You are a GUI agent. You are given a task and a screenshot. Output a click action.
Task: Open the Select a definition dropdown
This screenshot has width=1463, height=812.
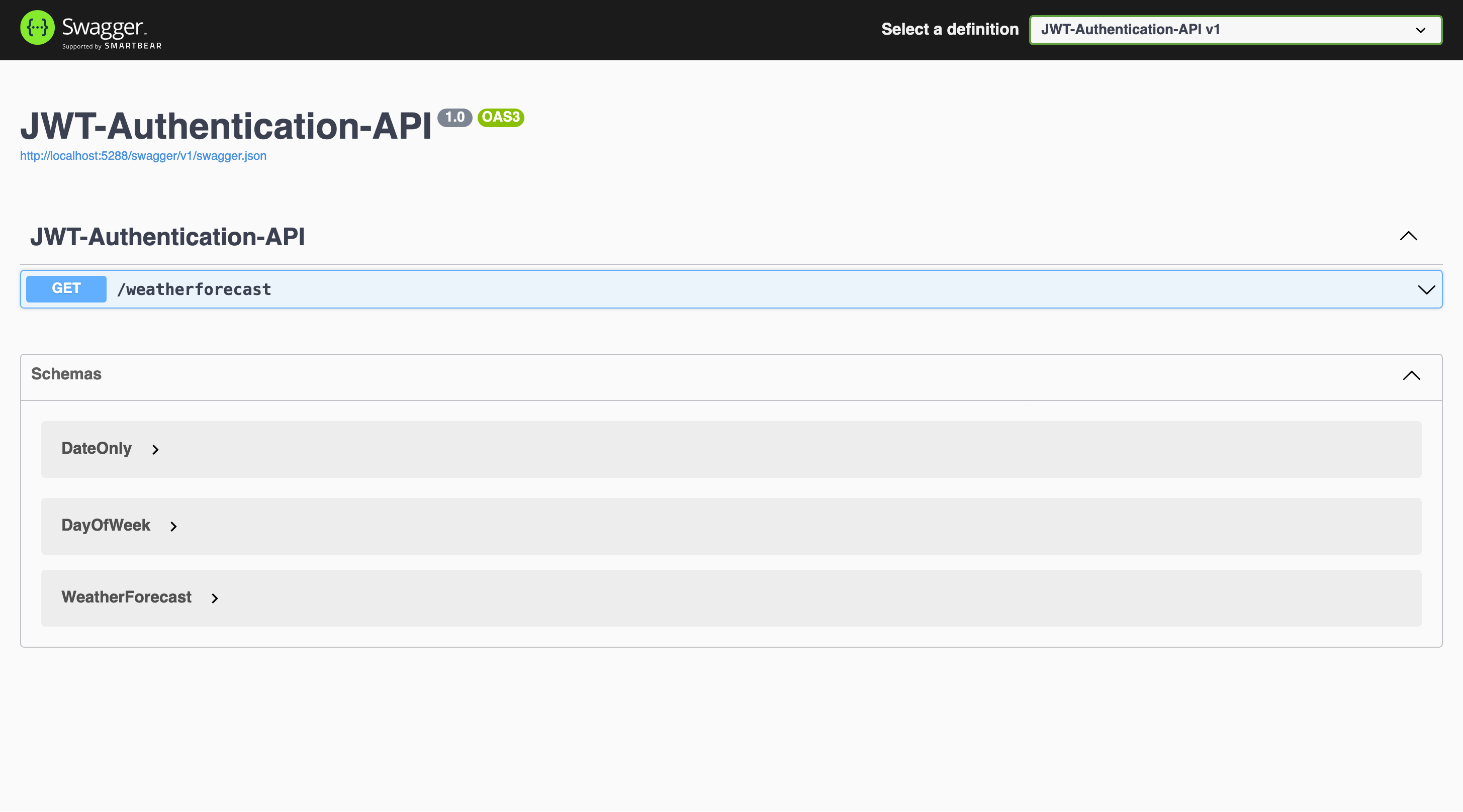click(x=1235, y=30)
